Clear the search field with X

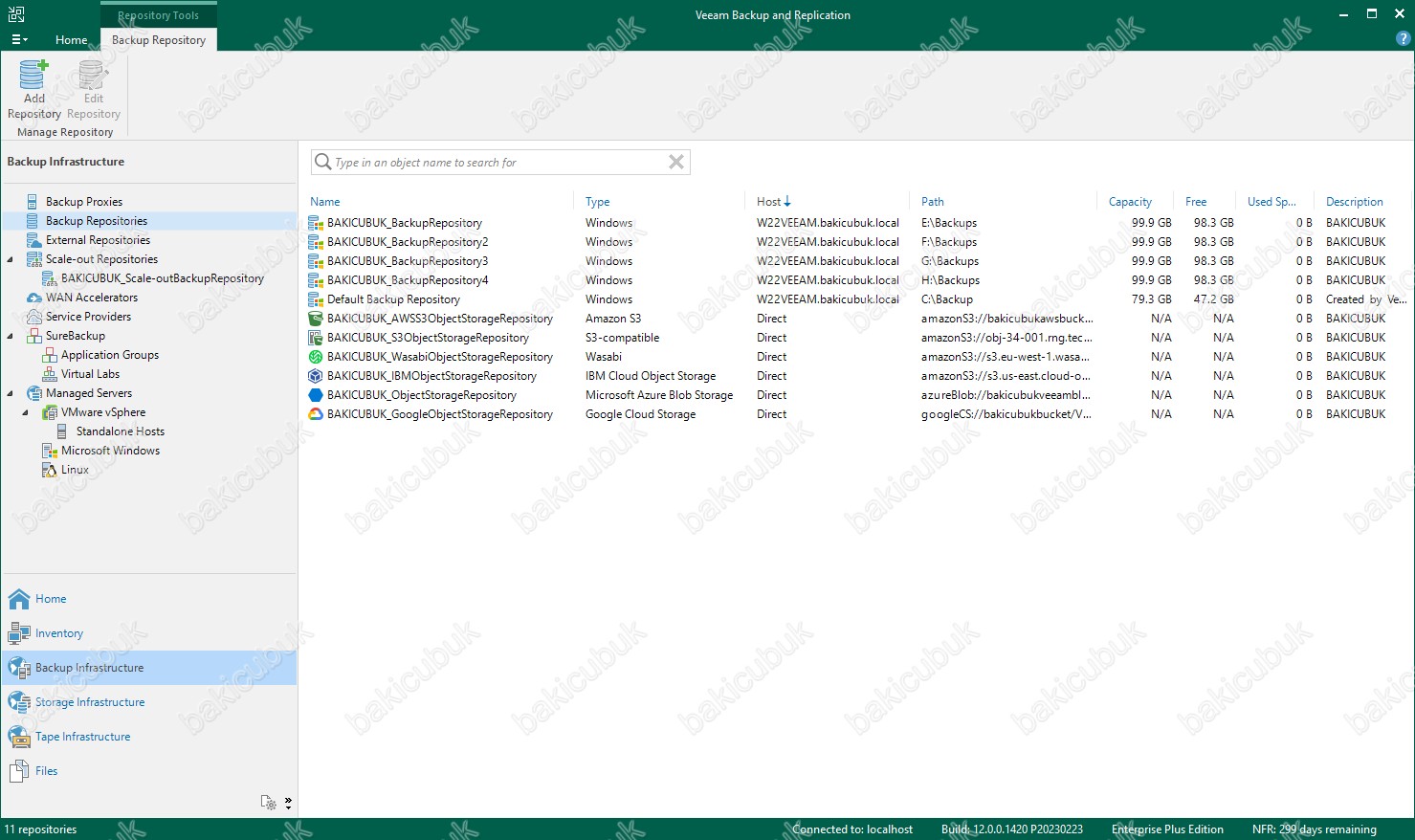pyautogui.click(x=676, y=162)
